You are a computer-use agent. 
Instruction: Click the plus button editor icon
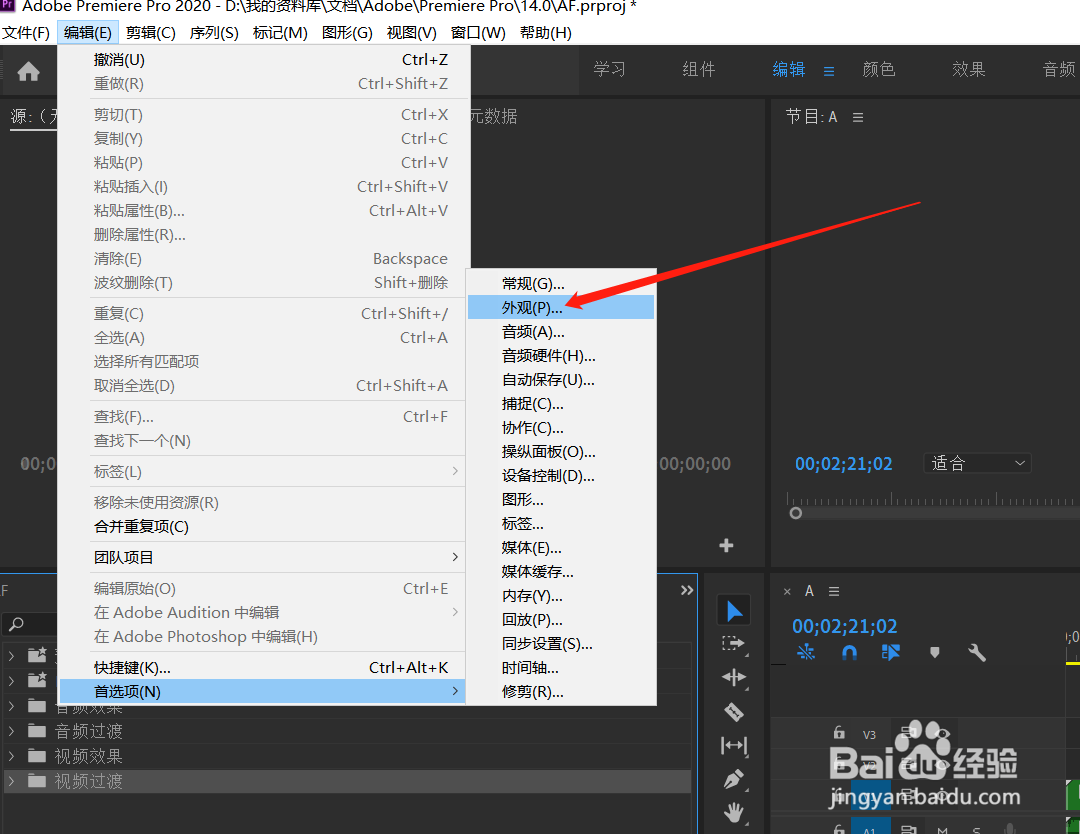726,545
